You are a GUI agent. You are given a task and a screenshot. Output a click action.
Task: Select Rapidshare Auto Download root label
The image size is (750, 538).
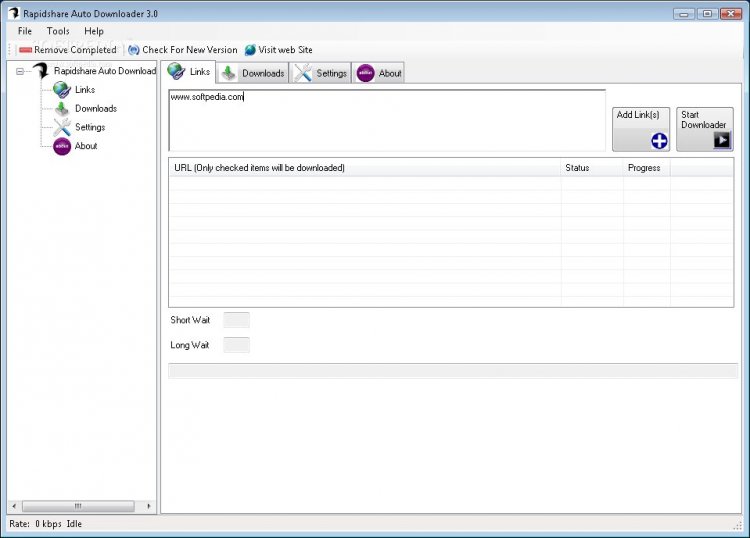pyautogui.click(x=105, y=71)
